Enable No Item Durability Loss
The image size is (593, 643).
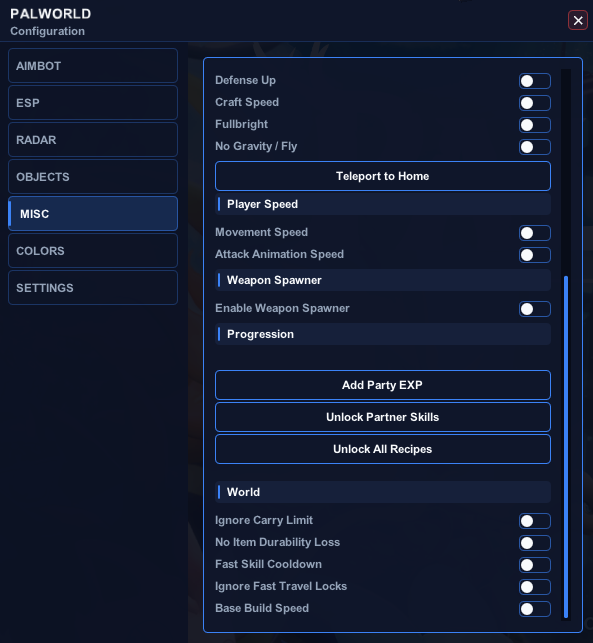(534, 543)
